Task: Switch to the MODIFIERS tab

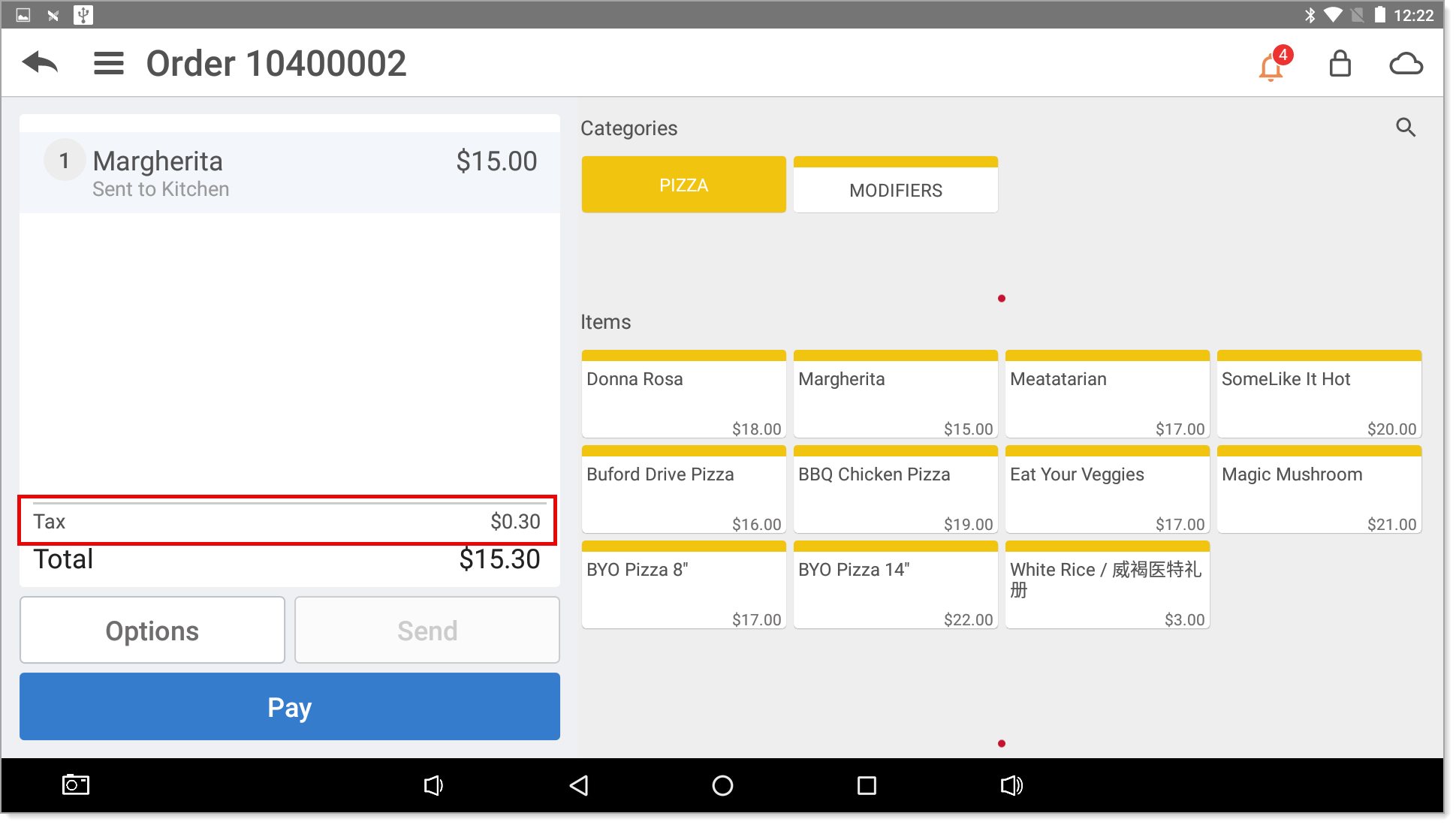Action: pos(895,190)
